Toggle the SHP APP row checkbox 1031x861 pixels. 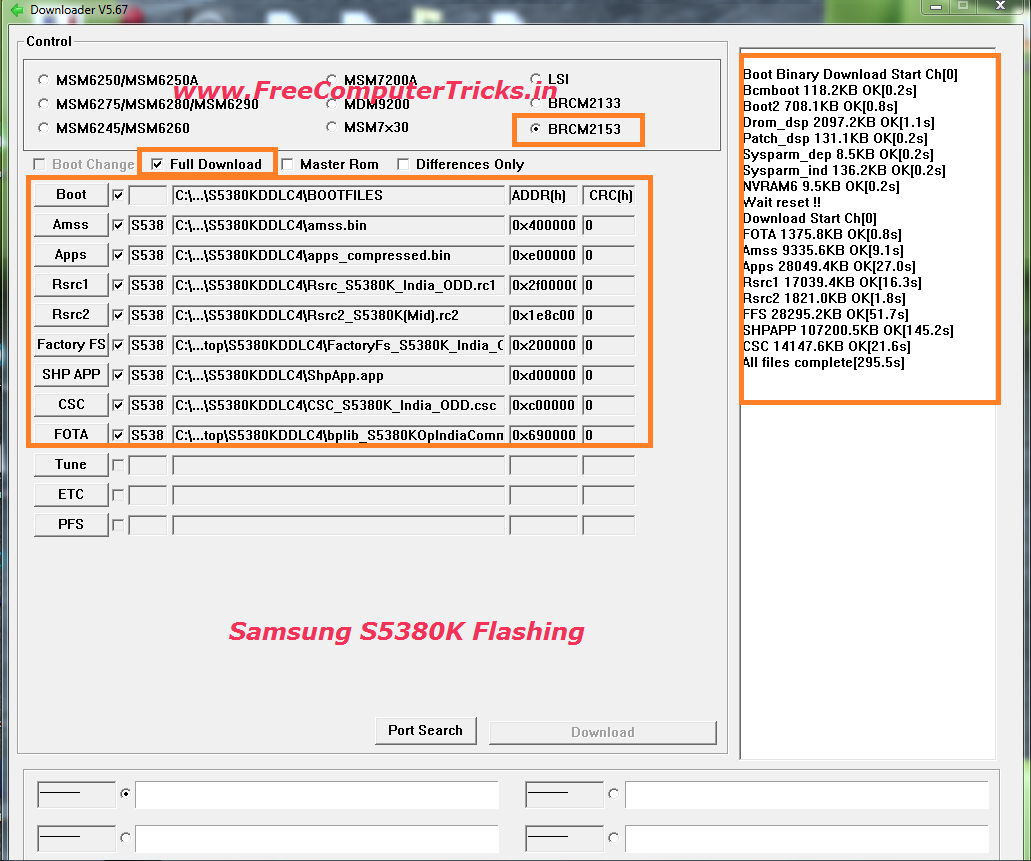[x=118, y=375]
